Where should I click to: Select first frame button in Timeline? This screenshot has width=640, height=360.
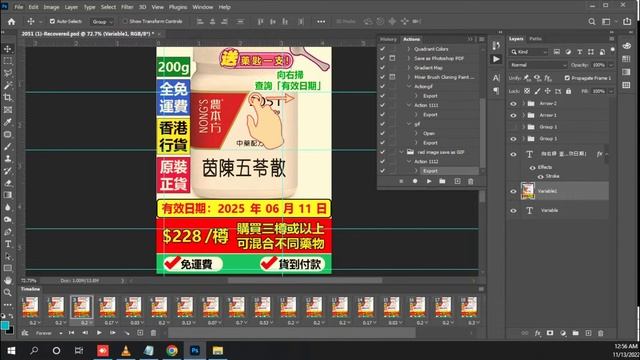(x=71, y=333)
